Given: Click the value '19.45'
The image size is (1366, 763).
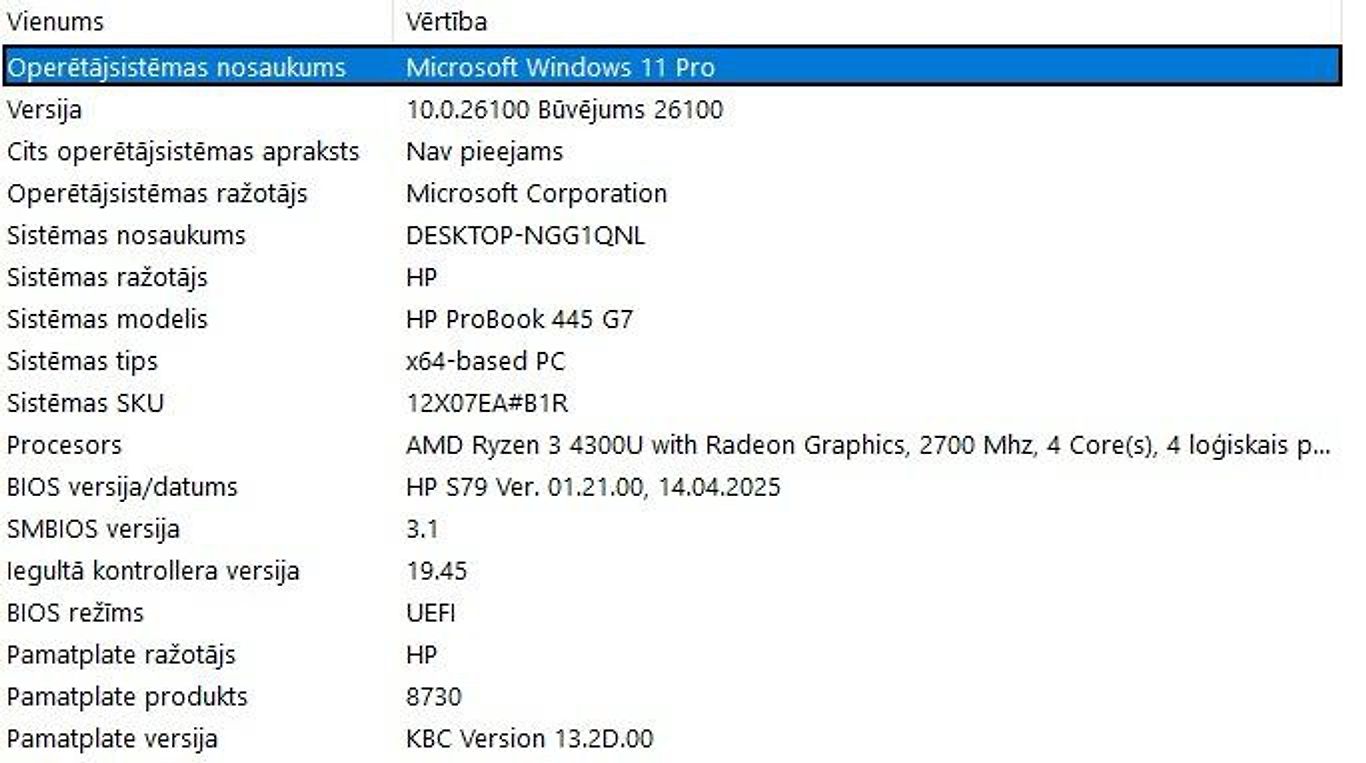Looking at the screenshot, I should click(436, 572).
